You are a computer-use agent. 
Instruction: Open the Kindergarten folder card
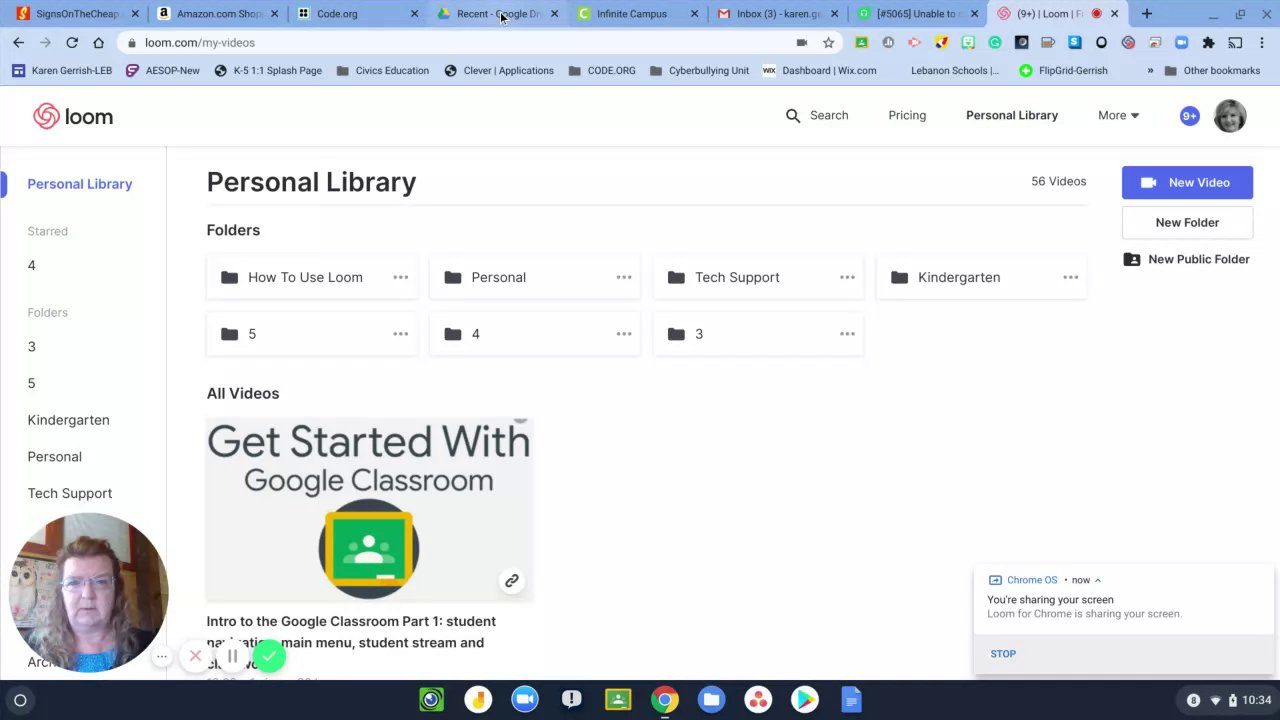(x=982, y=277)
